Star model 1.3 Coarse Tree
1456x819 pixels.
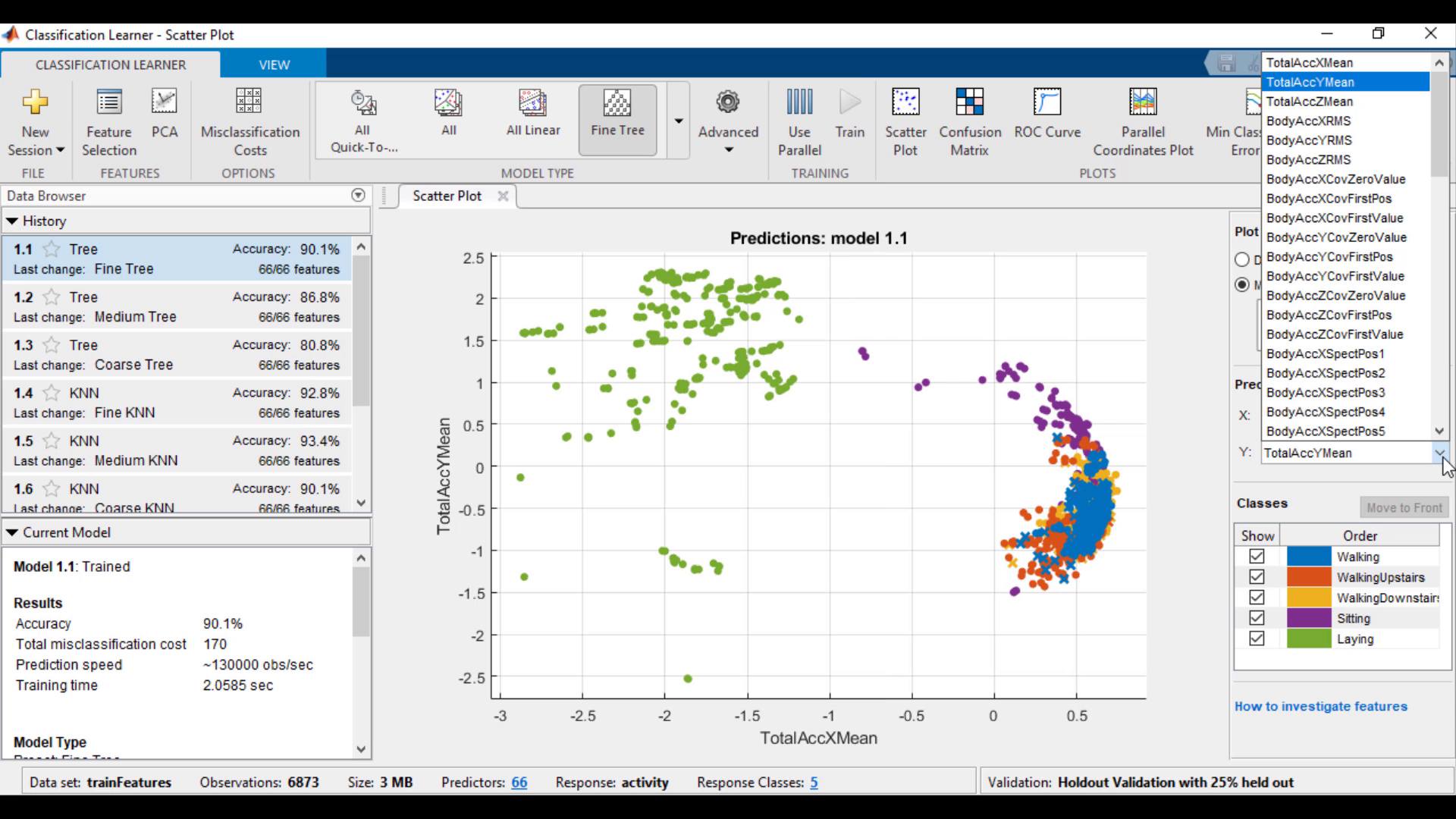coord(52,345)
